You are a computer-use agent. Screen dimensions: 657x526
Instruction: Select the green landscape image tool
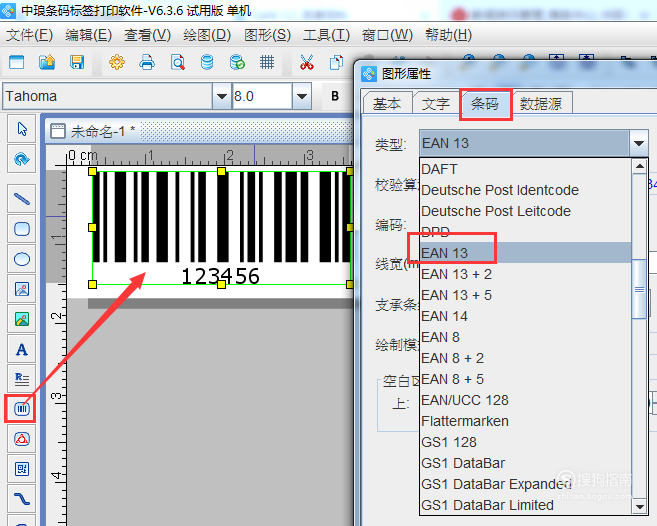tap(22, 319)
